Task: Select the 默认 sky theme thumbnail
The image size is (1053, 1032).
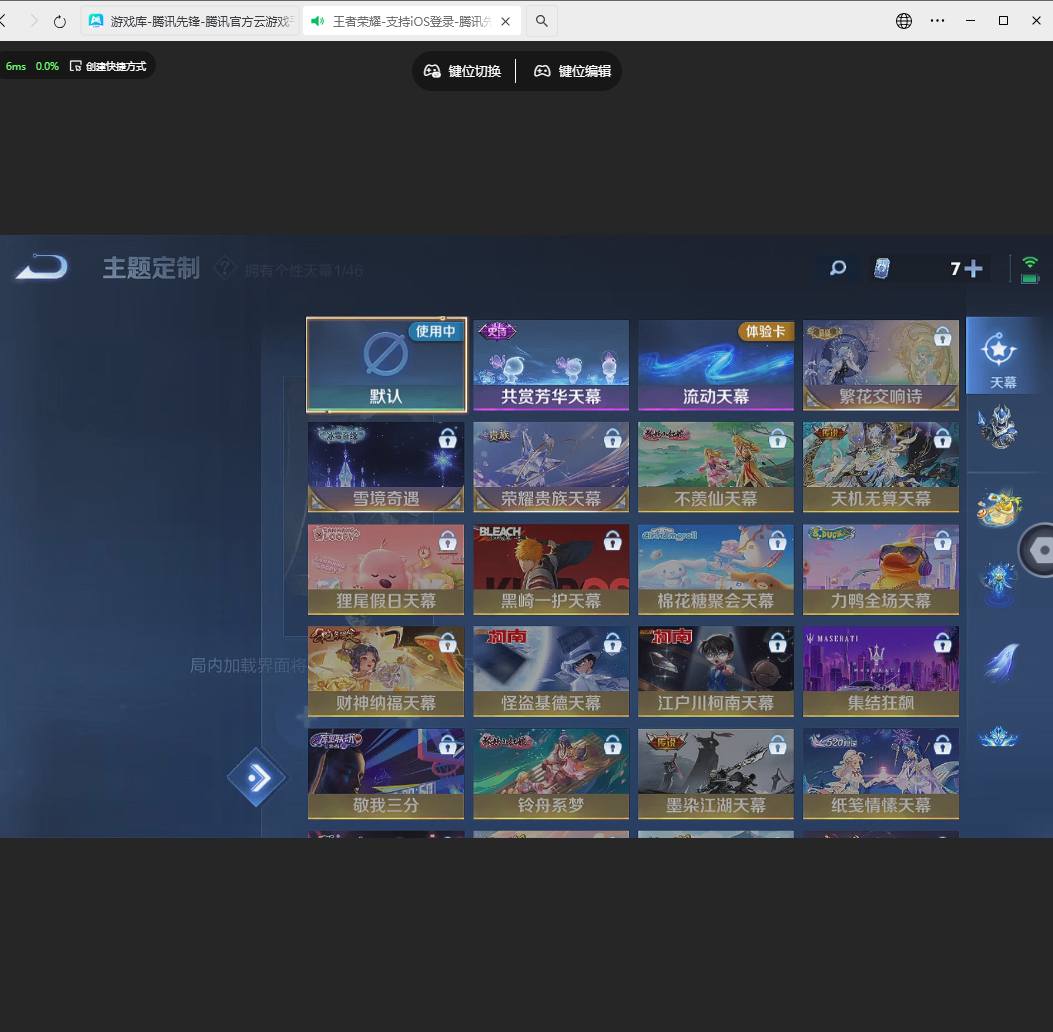Action: click(386, 365)
